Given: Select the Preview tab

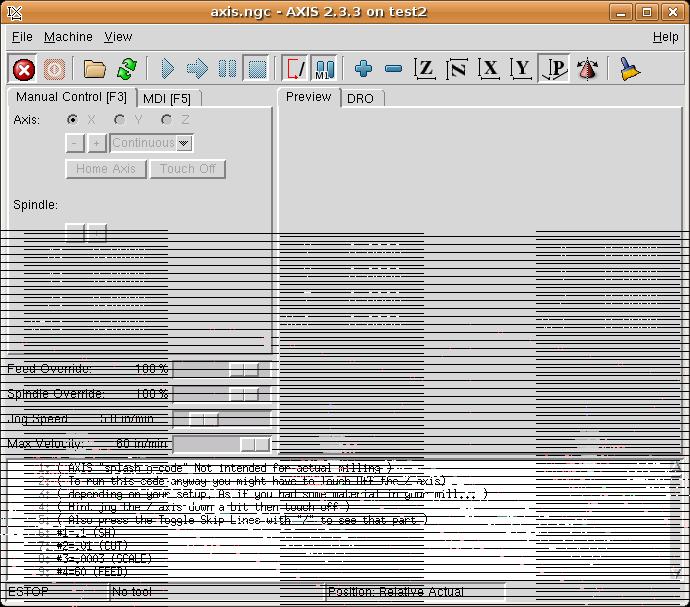Looking at the screenshot, I should (308, 97).
